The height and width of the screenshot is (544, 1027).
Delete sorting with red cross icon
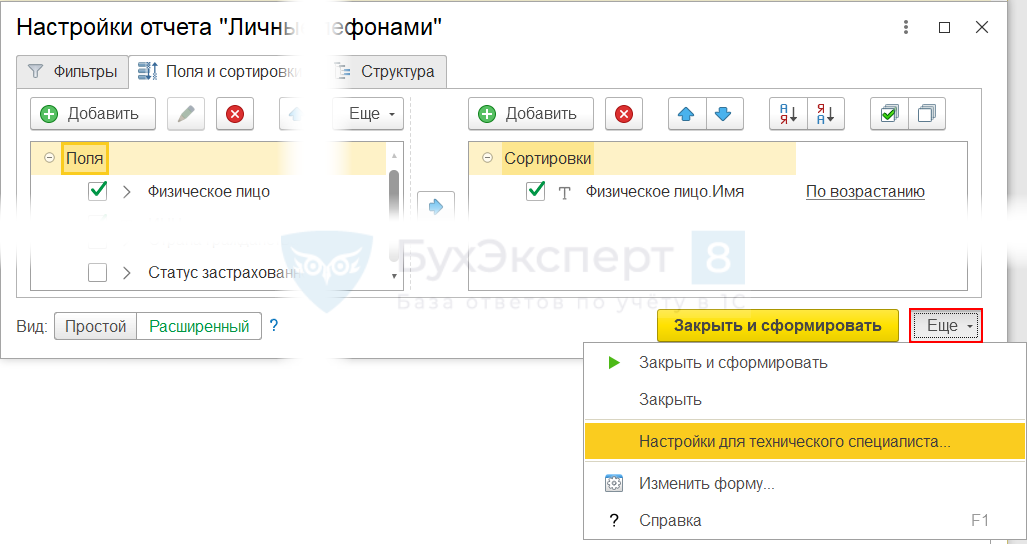pyautogui.click(x=624, y=114)
